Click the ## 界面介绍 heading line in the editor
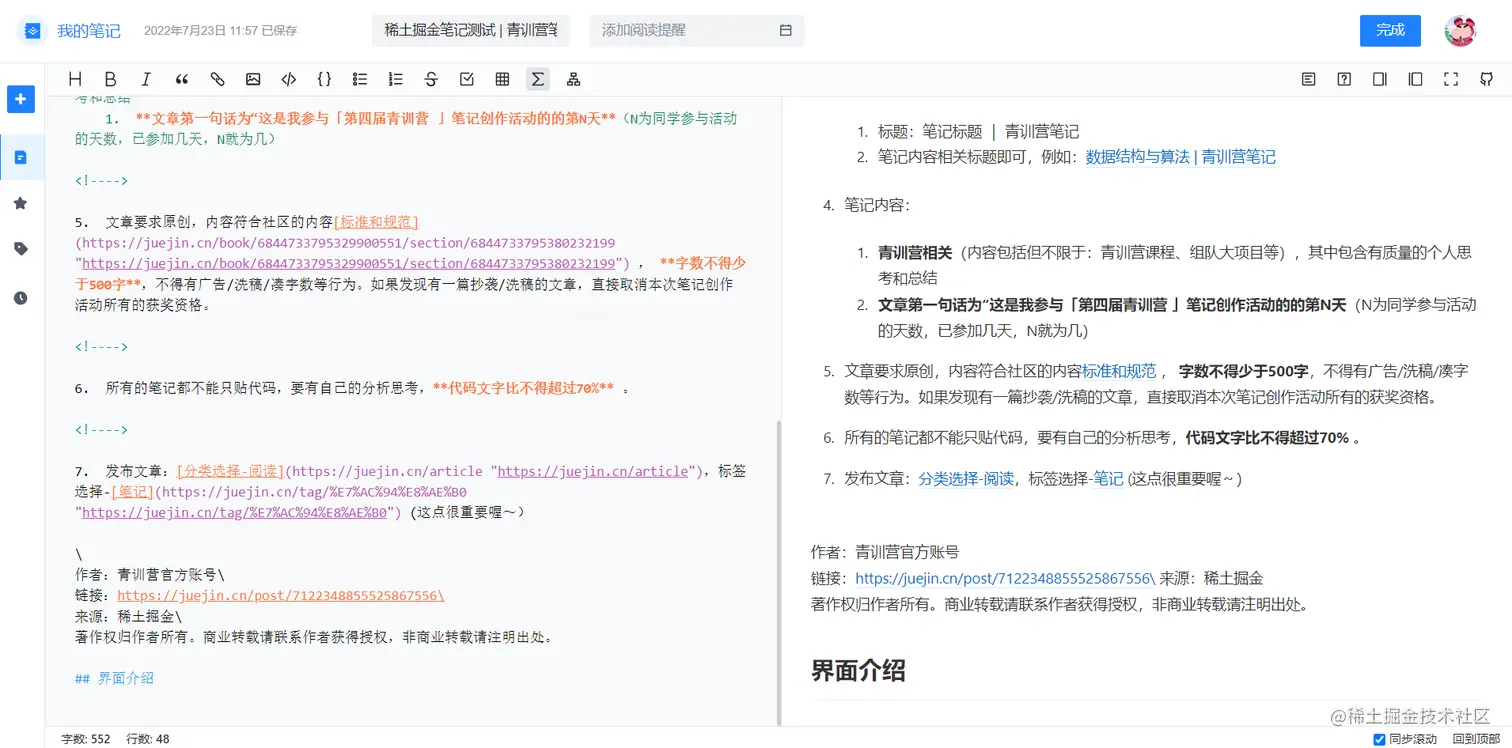This screenshot has height=748, width=1512. point(114,678)
